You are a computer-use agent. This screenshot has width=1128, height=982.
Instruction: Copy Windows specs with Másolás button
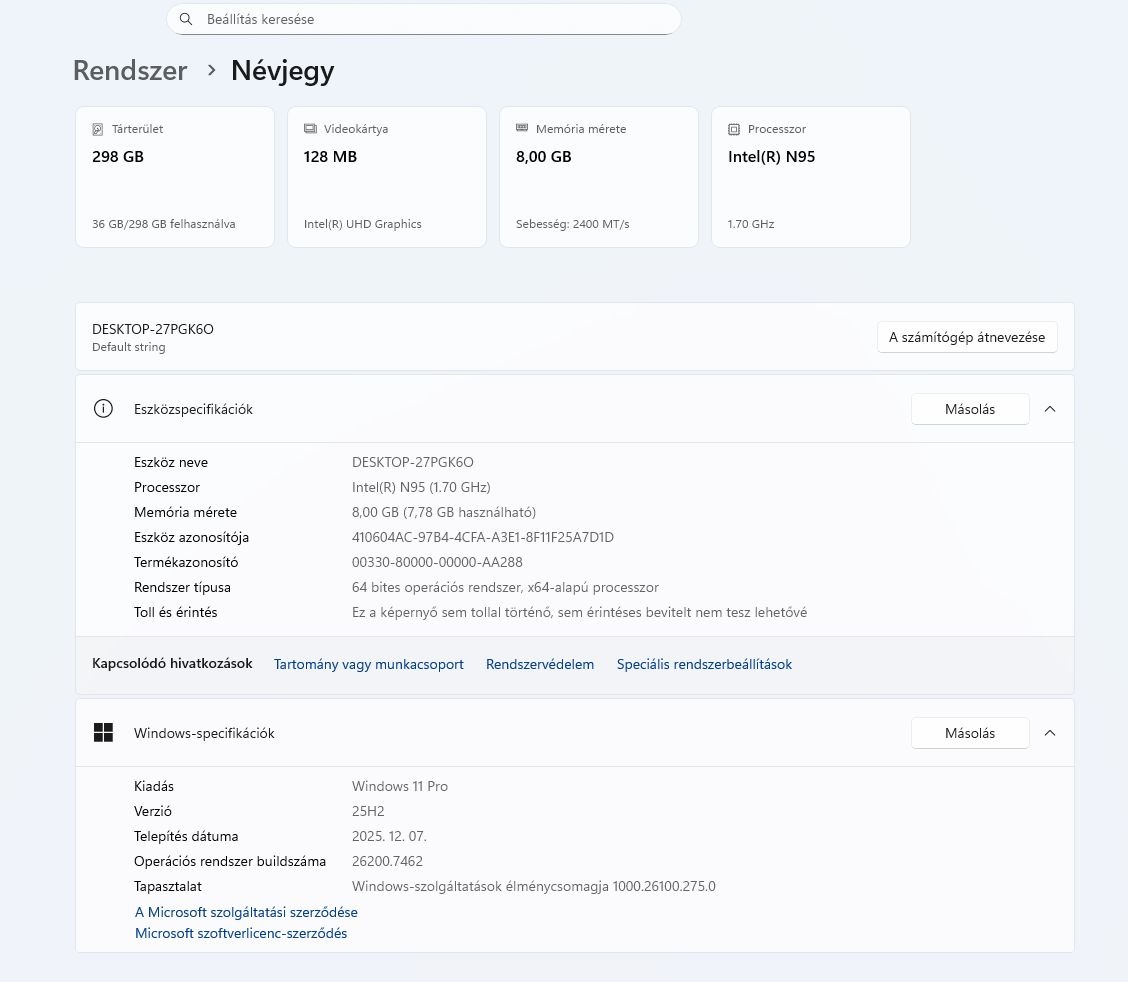click(969, 733)
